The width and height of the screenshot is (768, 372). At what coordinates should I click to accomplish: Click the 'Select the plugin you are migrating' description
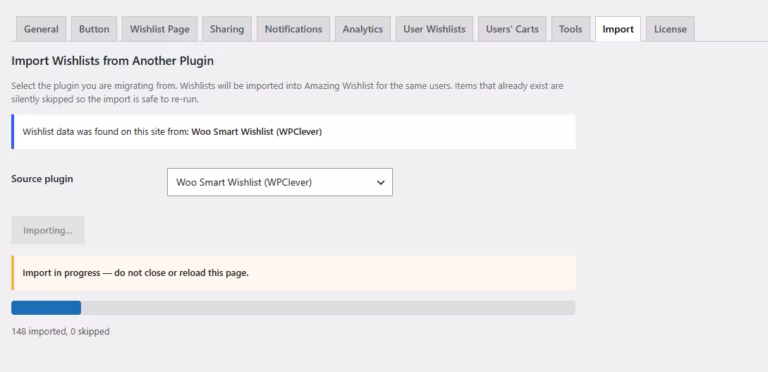[x=287, y=92]
